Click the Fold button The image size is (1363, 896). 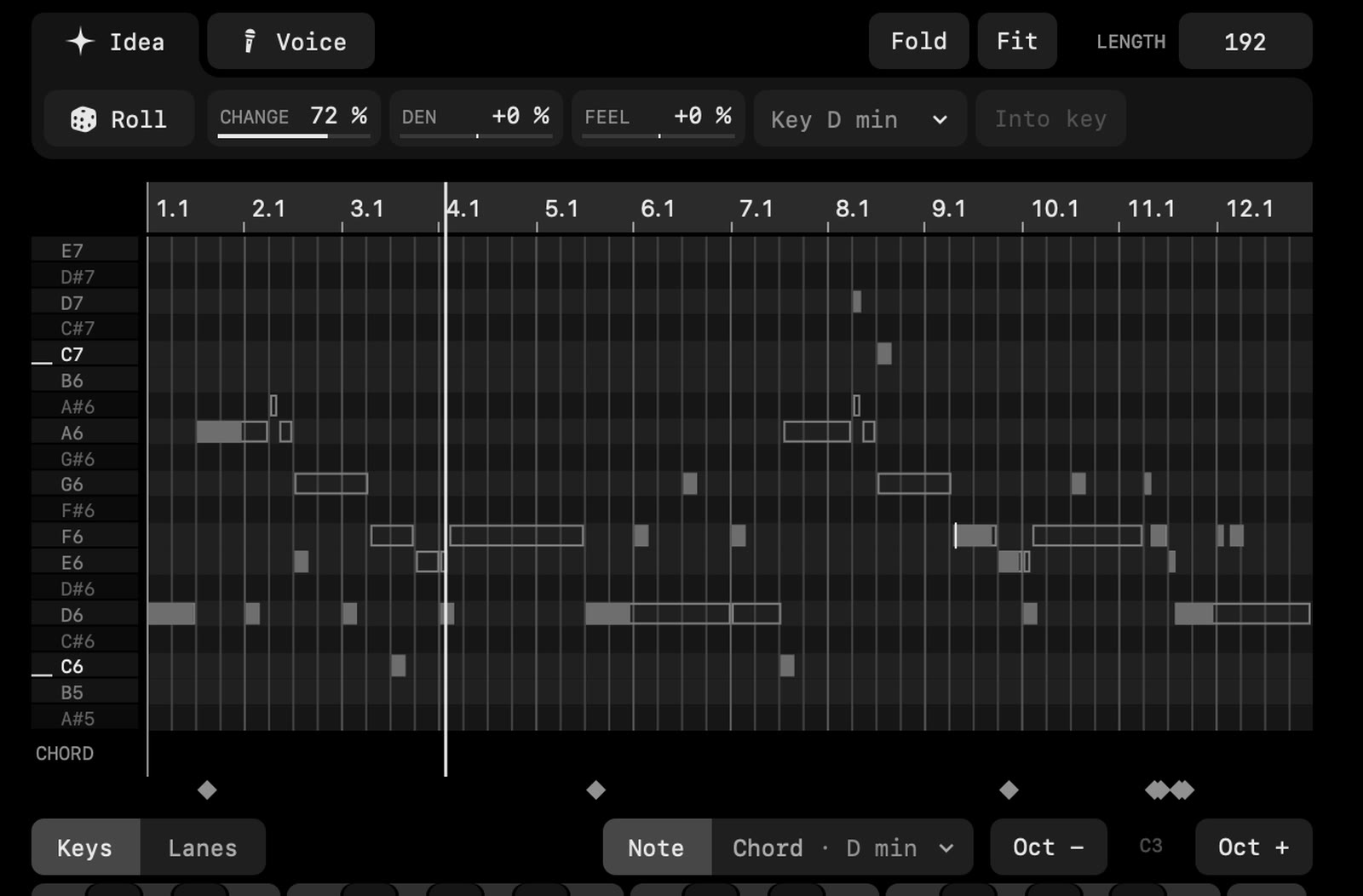click(918, 41)
